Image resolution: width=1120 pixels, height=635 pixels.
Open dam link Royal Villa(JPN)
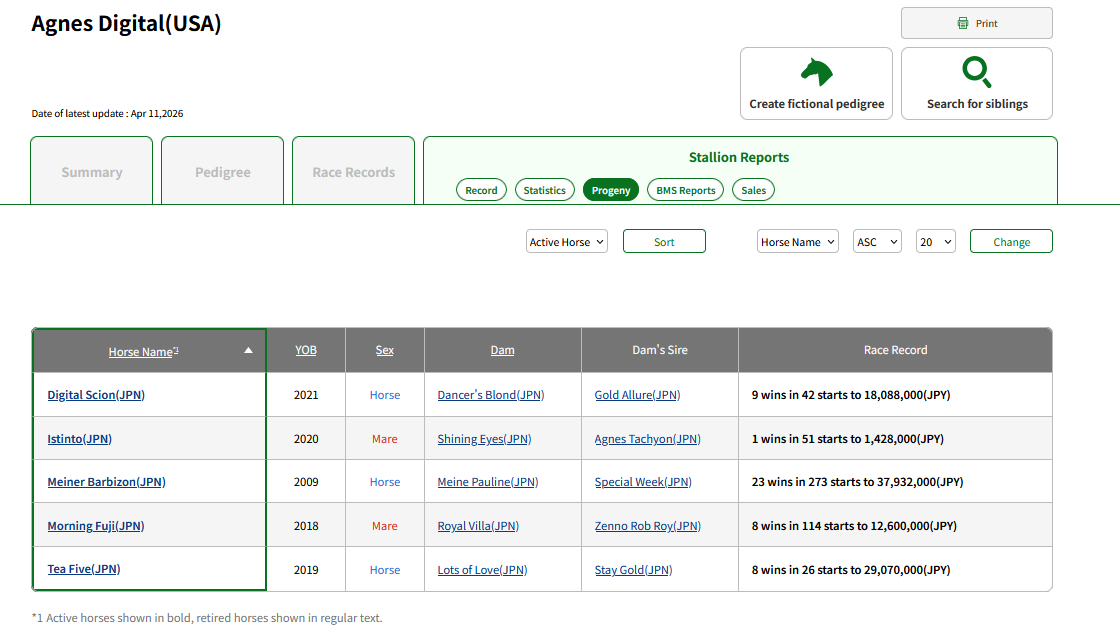point(478,526)
